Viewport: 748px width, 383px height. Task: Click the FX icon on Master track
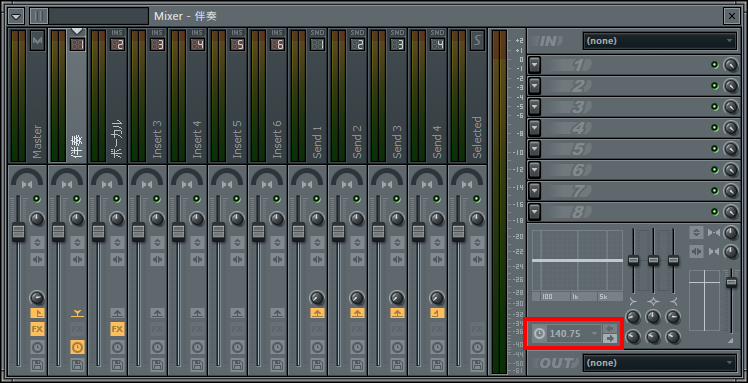[x=37, y=329]
